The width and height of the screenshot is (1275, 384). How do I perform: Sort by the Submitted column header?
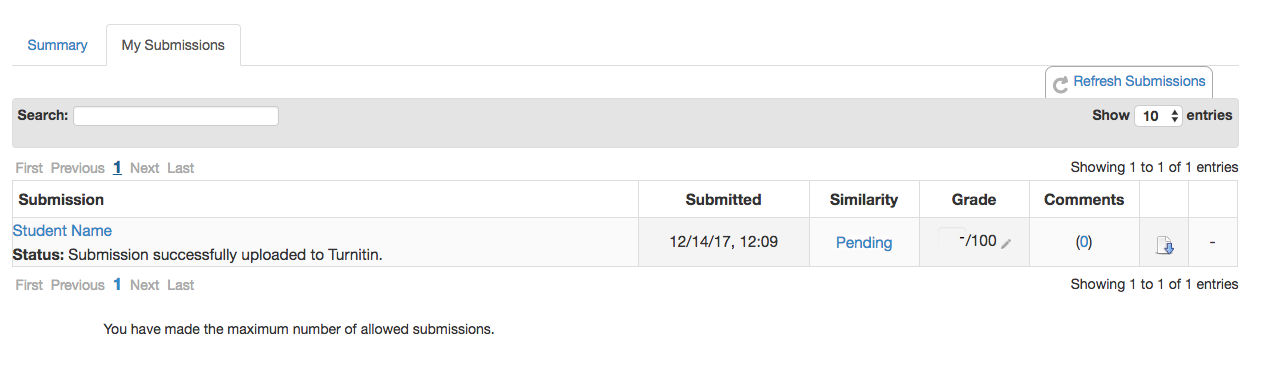[x=724, y=199]
